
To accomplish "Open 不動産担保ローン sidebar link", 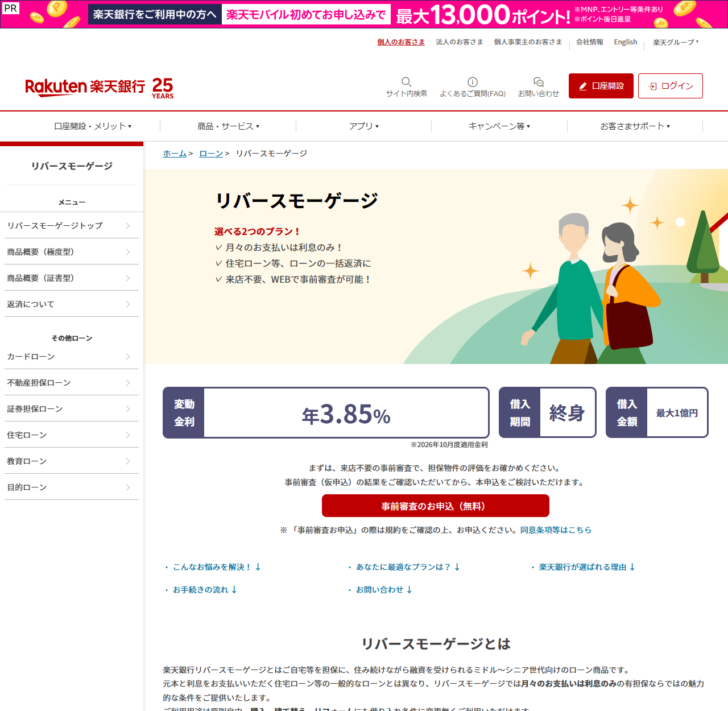I will pos(72,383).
